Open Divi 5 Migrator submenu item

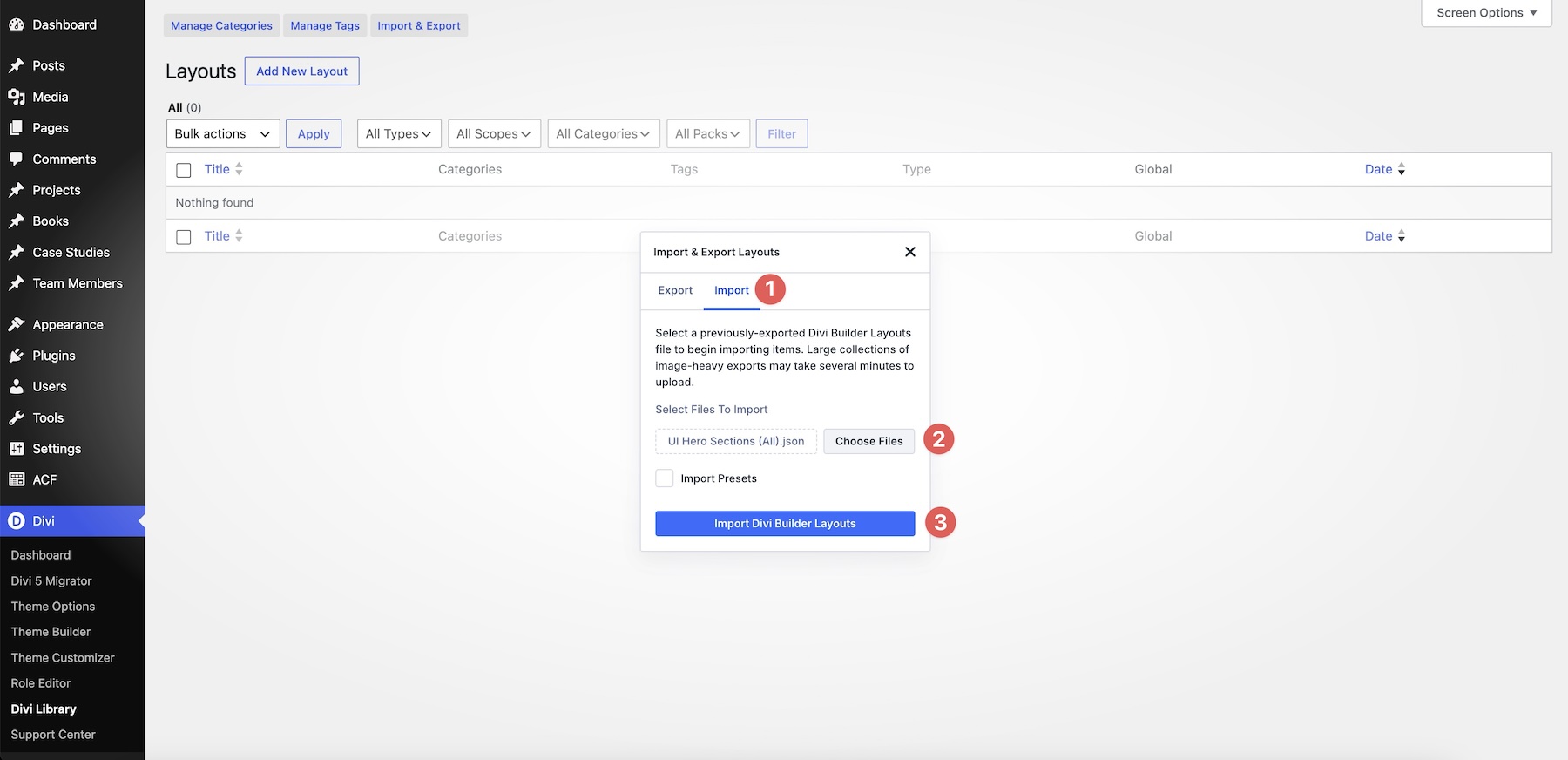click(51, 580)
